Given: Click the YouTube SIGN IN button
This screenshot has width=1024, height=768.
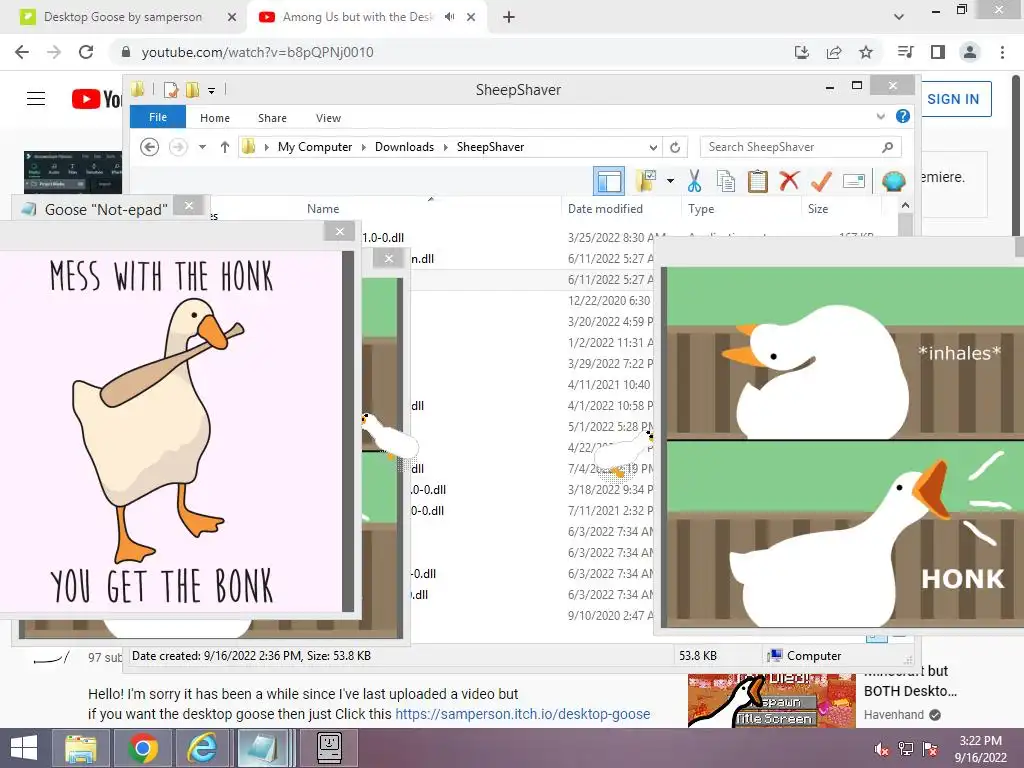Looking at the screenshot, I should click(953, 99).
